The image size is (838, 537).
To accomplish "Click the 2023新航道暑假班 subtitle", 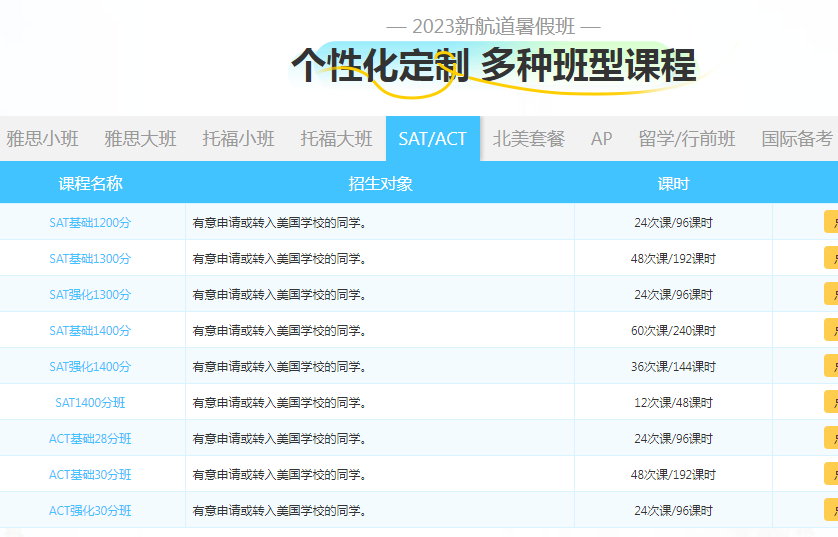I will (493, 26).
